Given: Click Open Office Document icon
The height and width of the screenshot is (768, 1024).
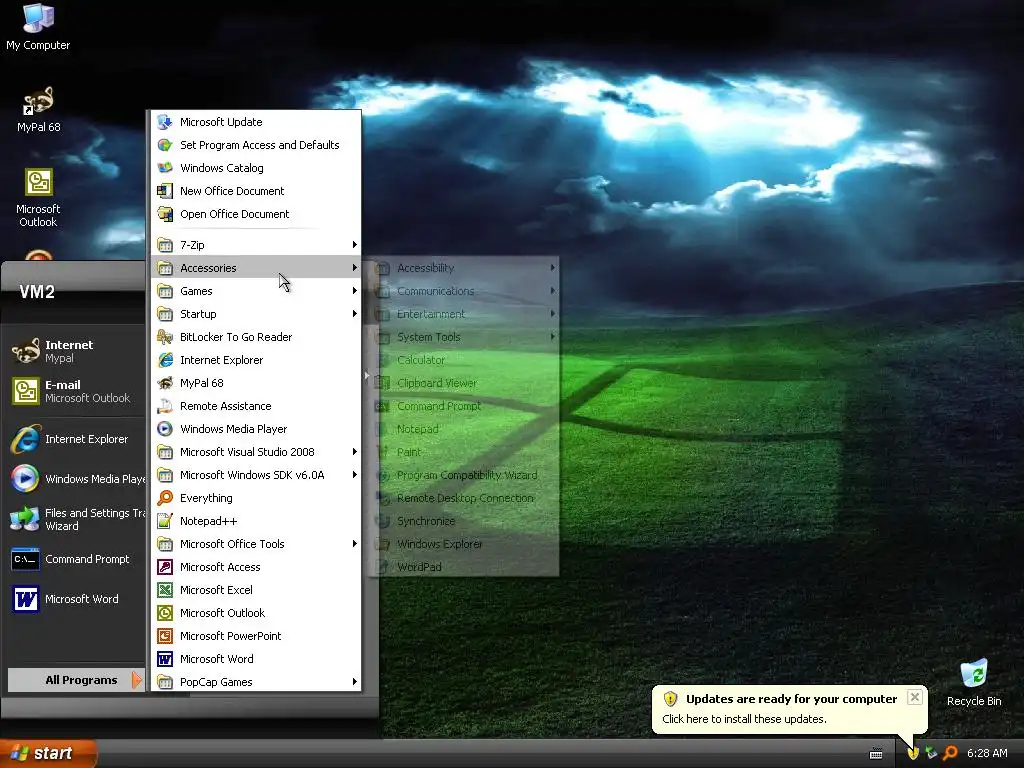Looking at the screenshot, I should 165,214.
